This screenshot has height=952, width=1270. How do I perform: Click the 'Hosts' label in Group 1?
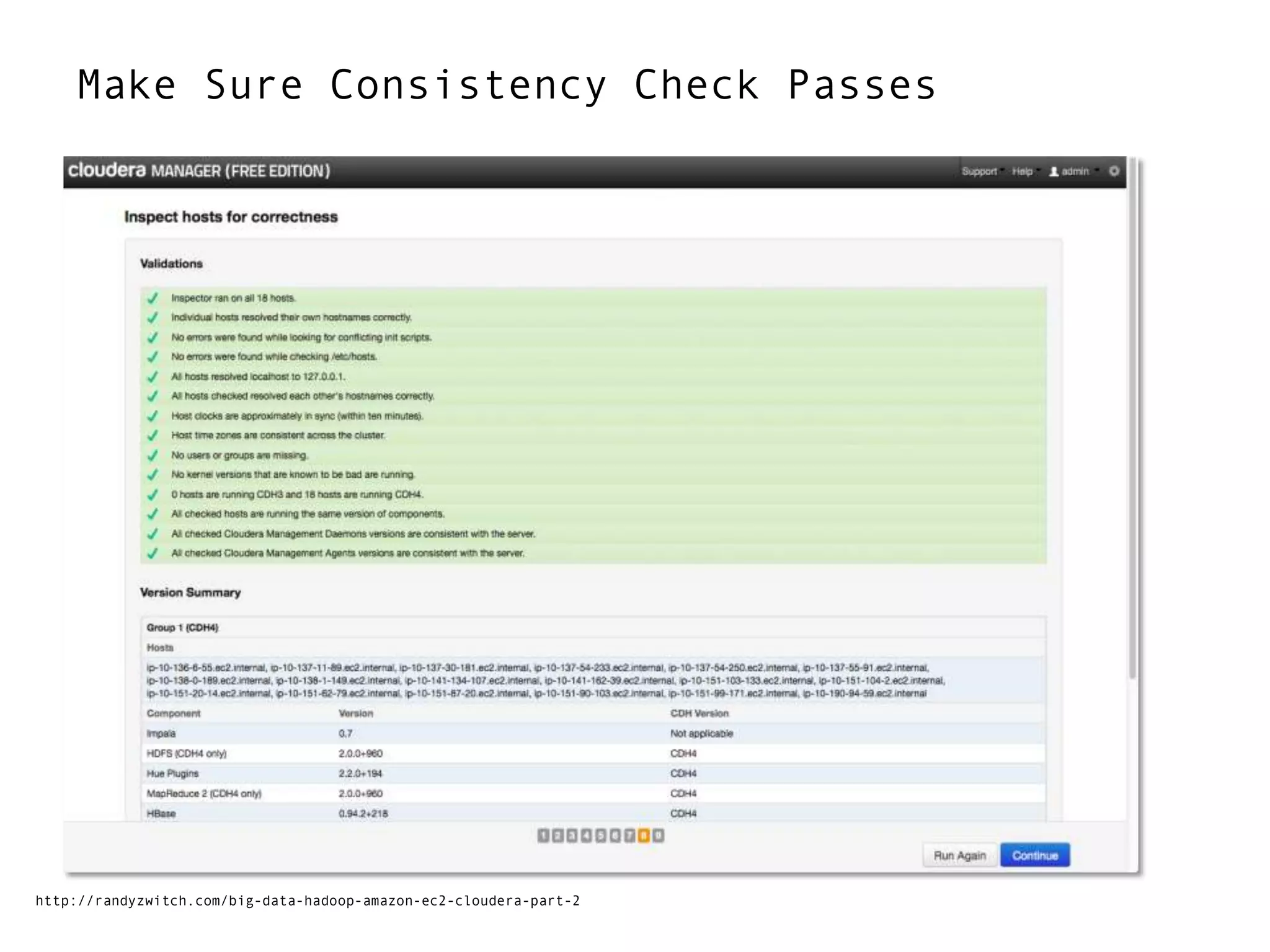point(160,648)
